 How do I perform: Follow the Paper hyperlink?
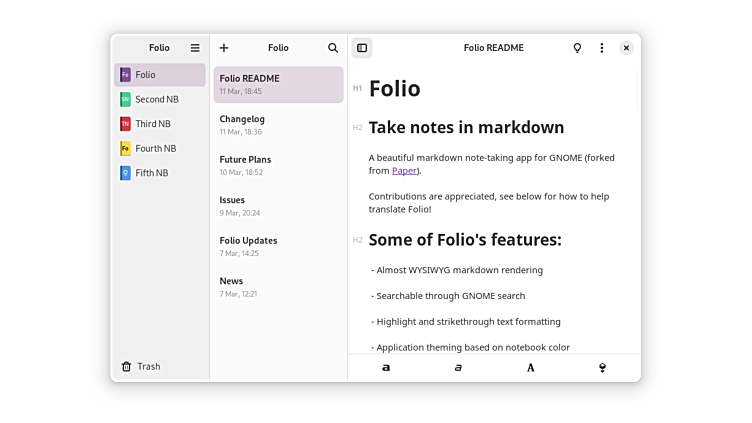pos(404,171)
